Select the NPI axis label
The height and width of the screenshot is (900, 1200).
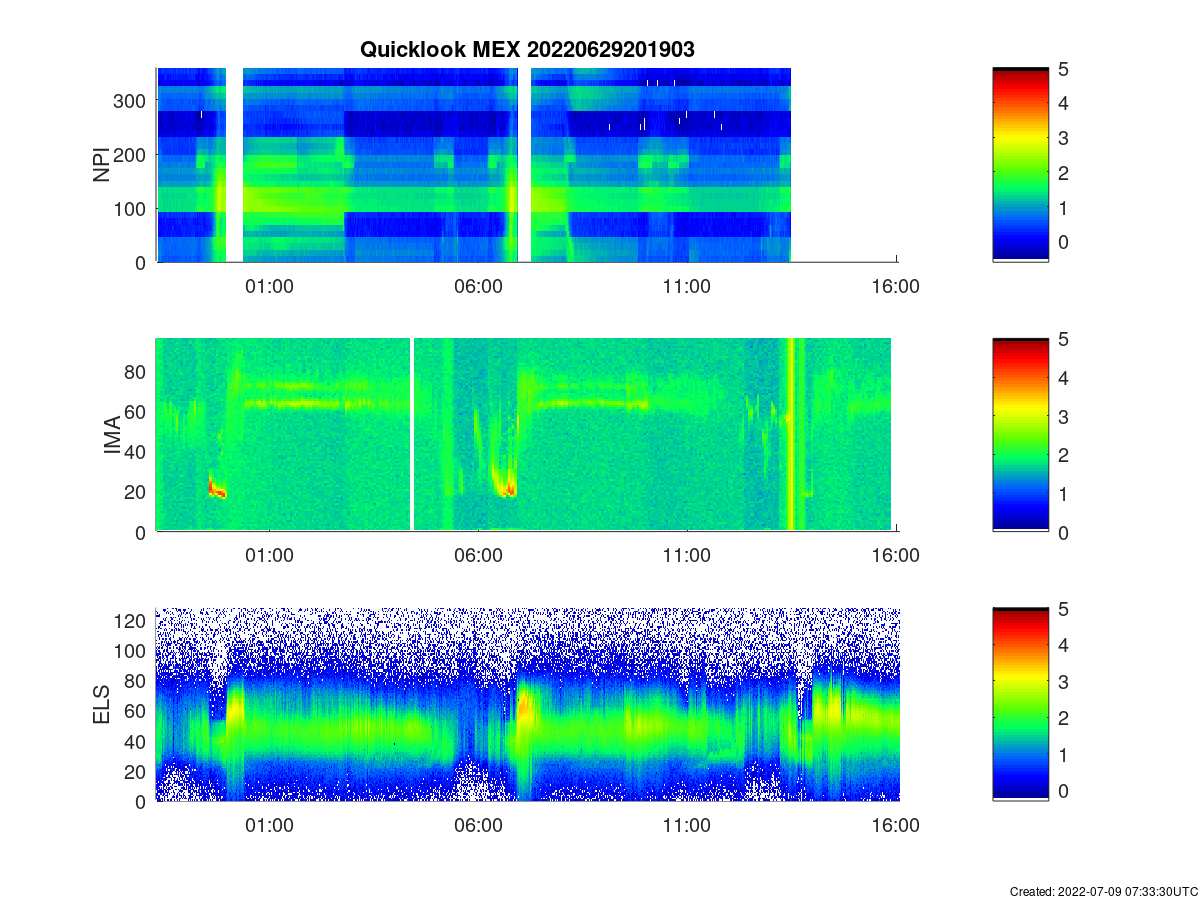click(102, 165)
